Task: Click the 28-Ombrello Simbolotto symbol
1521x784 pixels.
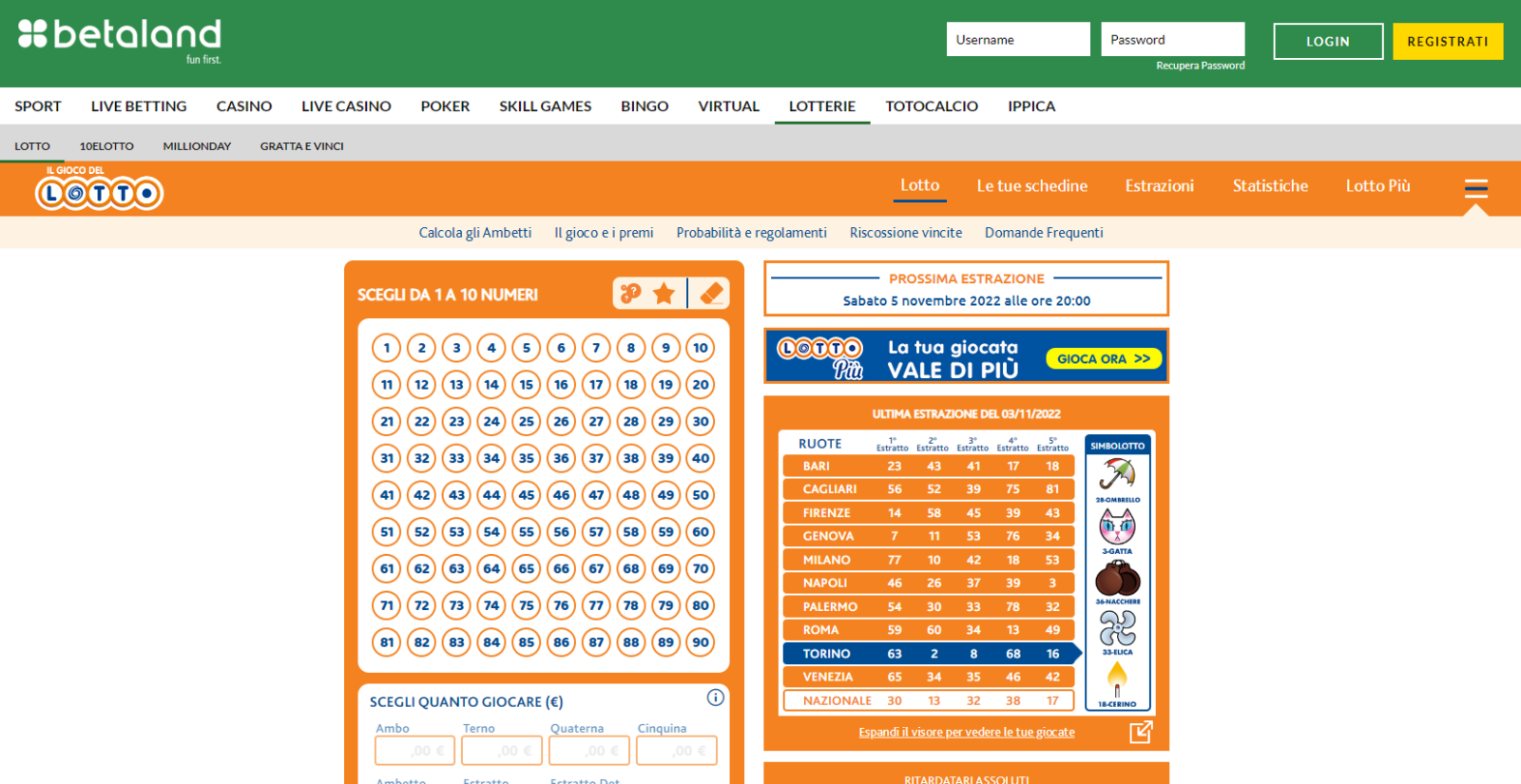Action: (x=1118, y=480)
